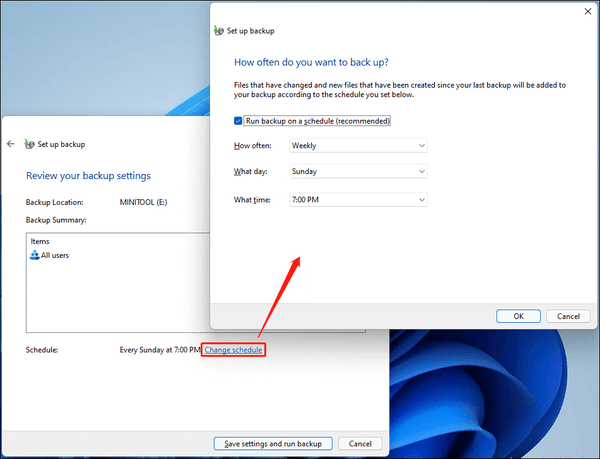Click Cancel in the schedule dialog

pos(568,316)
